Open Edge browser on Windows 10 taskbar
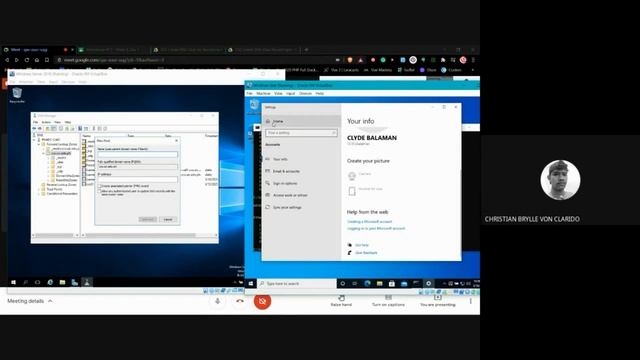Screen dimensions: 640x360 367,283
